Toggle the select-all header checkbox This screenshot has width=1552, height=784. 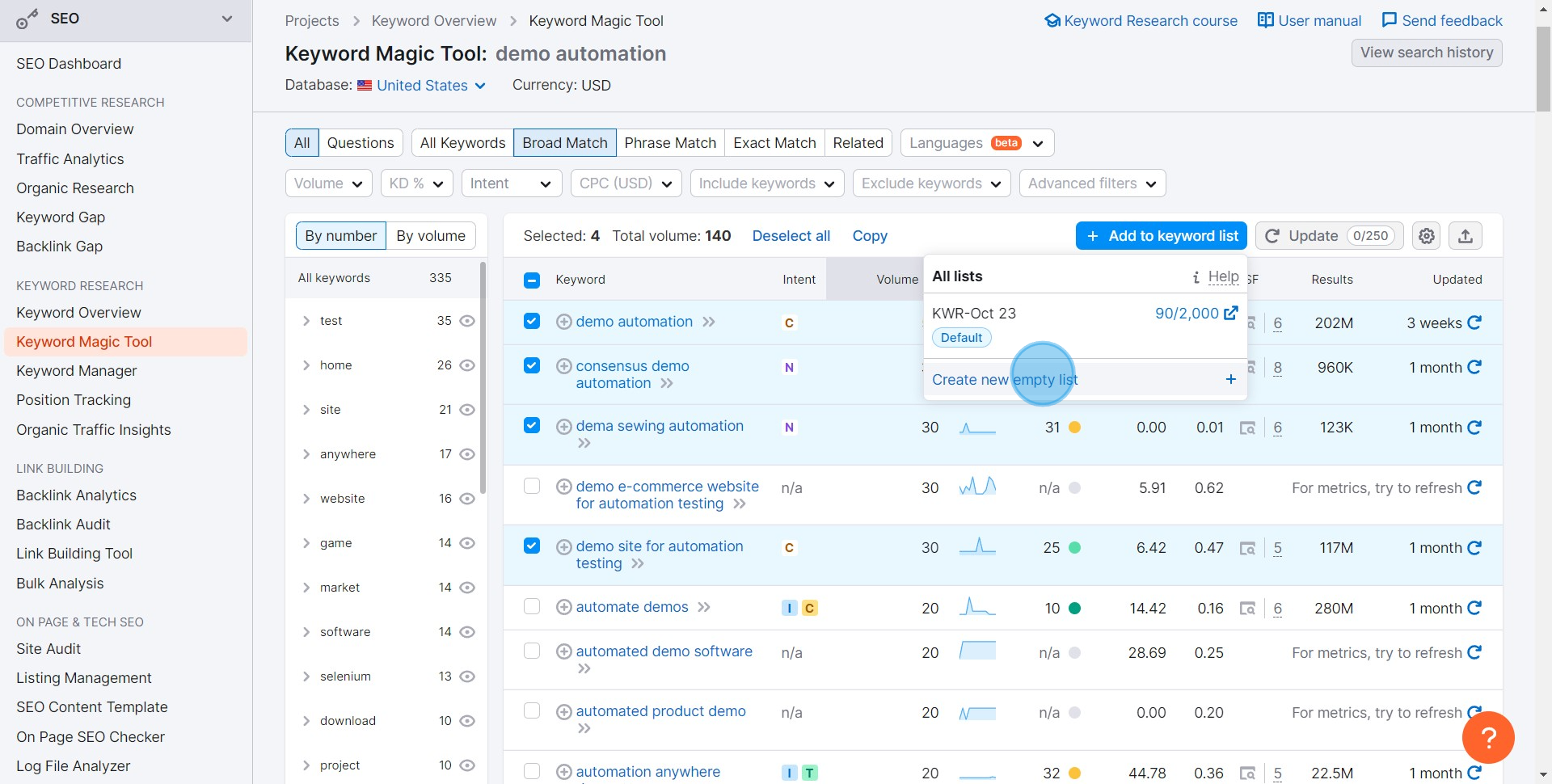pyautogui.click(x=531, y=280)
